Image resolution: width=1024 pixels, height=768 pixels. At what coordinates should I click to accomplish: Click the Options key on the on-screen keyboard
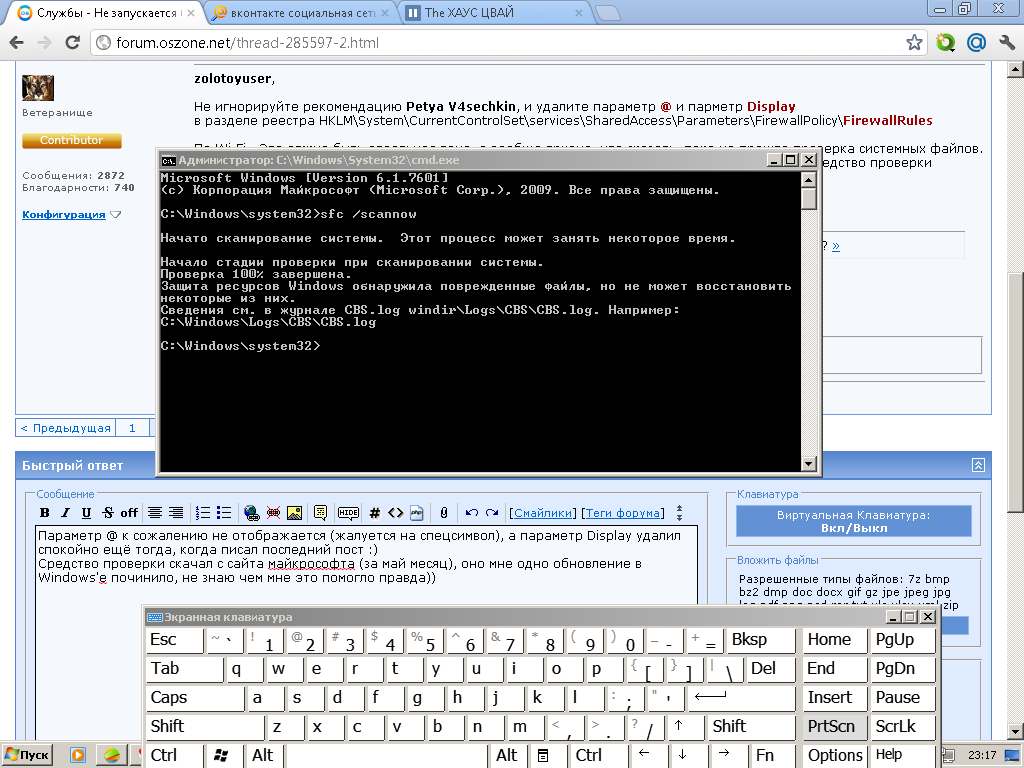click(835, 756)
